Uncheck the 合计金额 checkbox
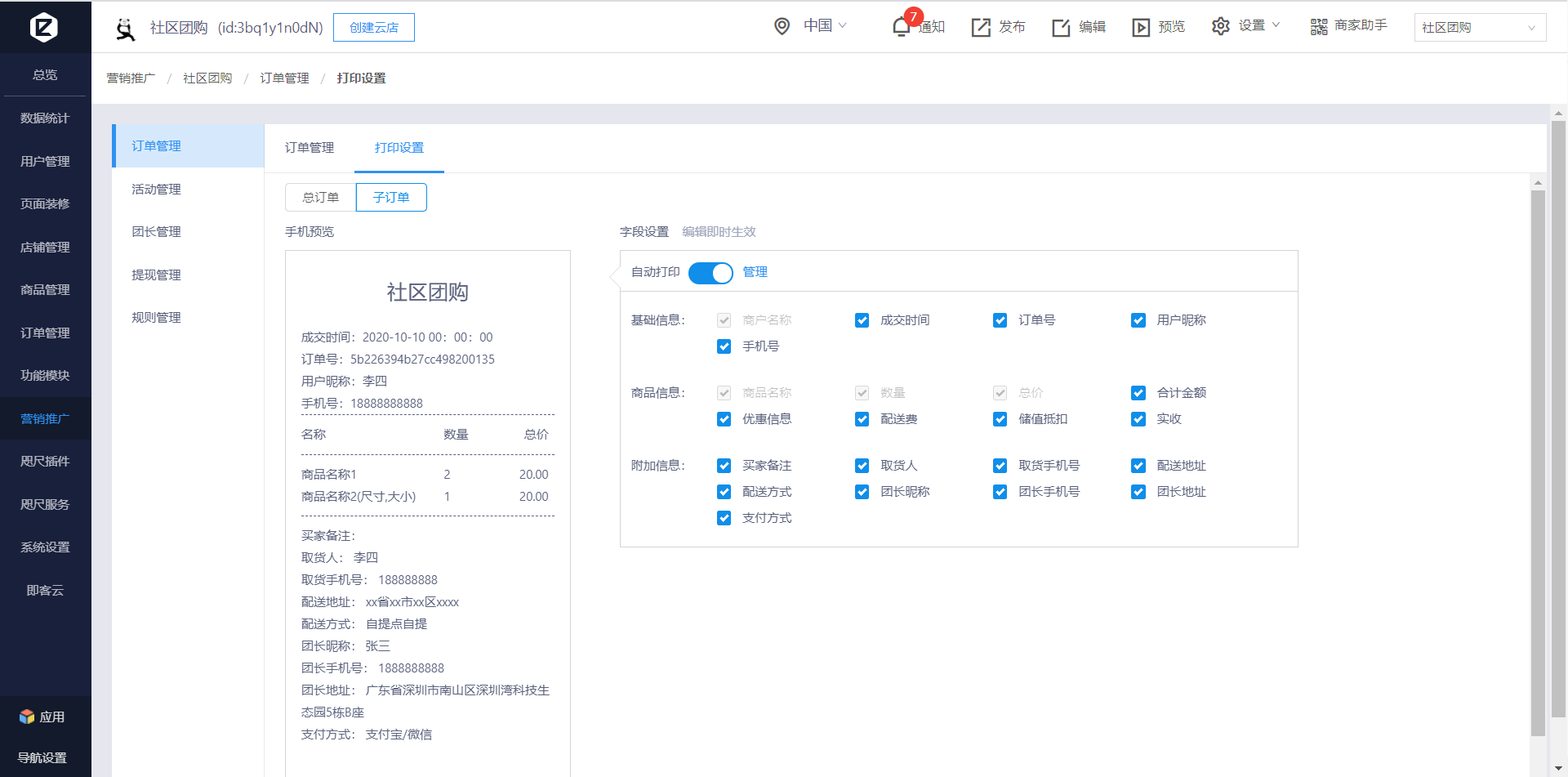This screenshot has width=1568, height=777. 1138,393
